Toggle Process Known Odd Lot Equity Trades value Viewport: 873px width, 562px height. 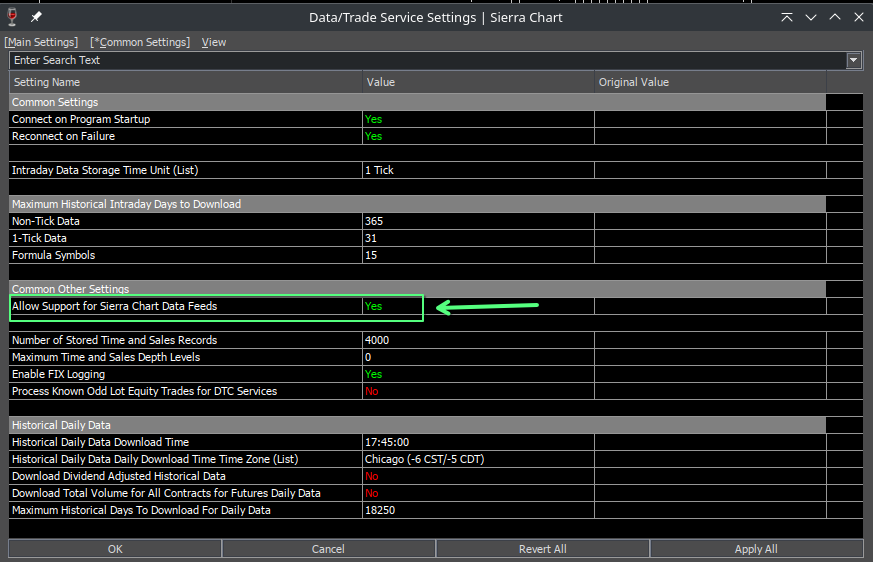[x=478, y=391]
